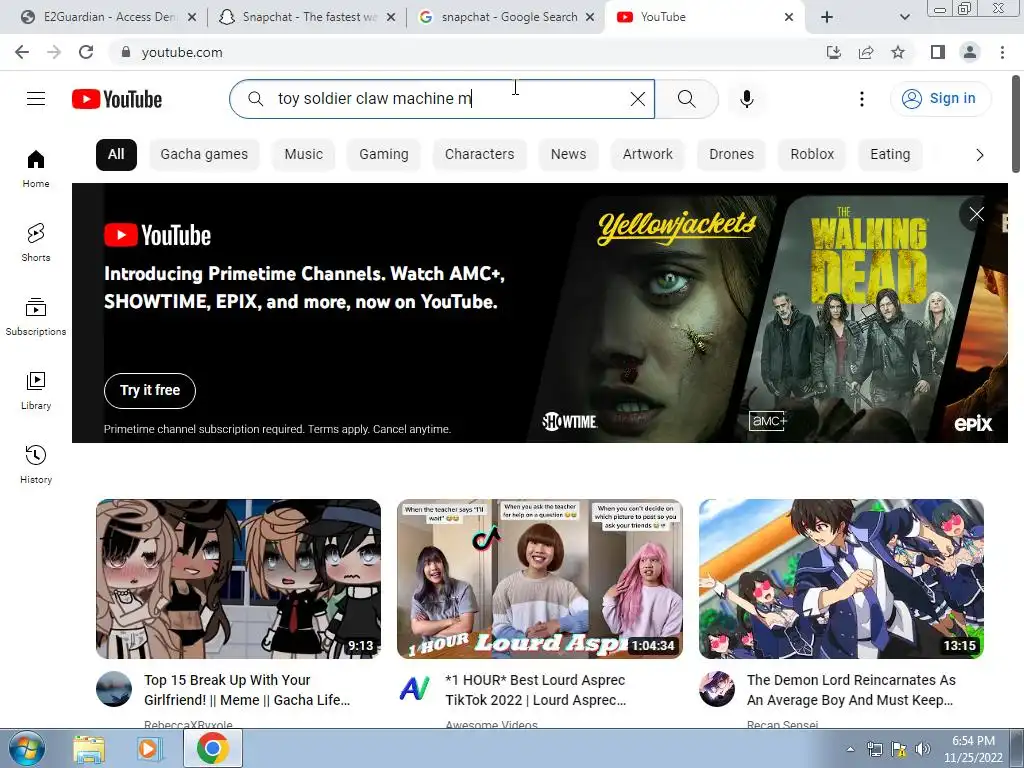Show more category chips with the right arrow

point(979,155)
